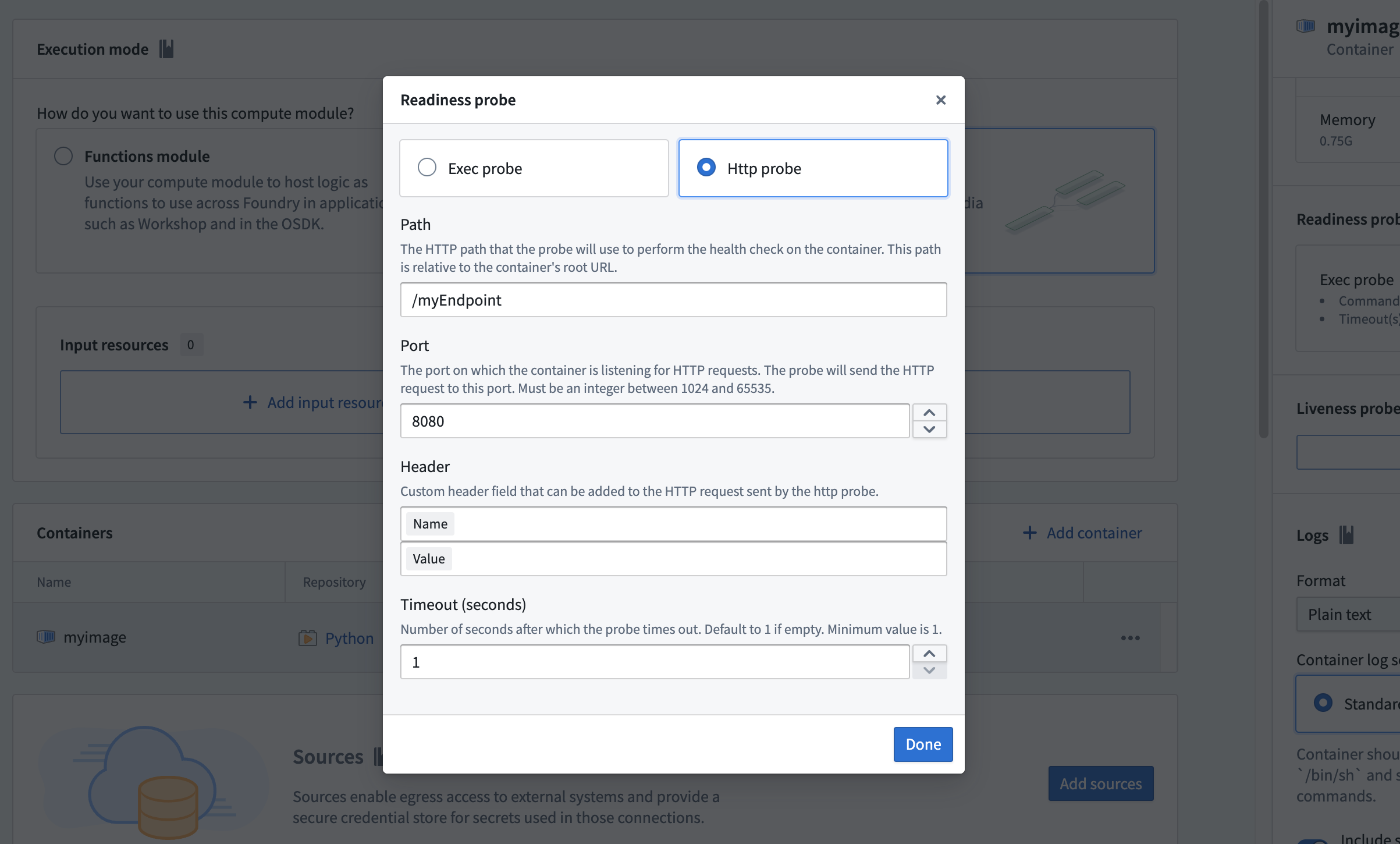
Task: Select the Python repository icon for myimage
Action: (309, 637)
